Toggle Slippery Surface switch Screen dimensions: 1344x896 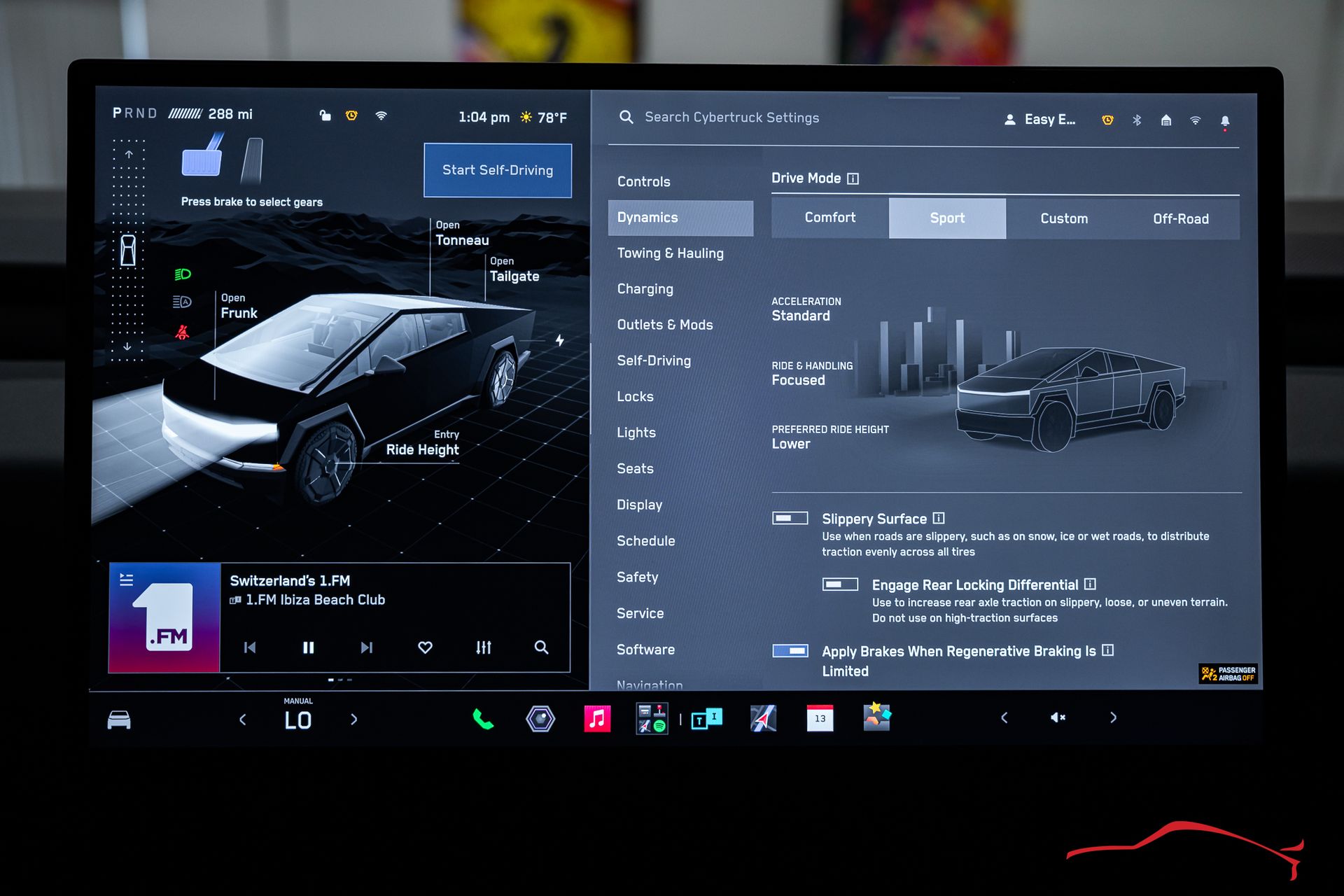[790, 518]
